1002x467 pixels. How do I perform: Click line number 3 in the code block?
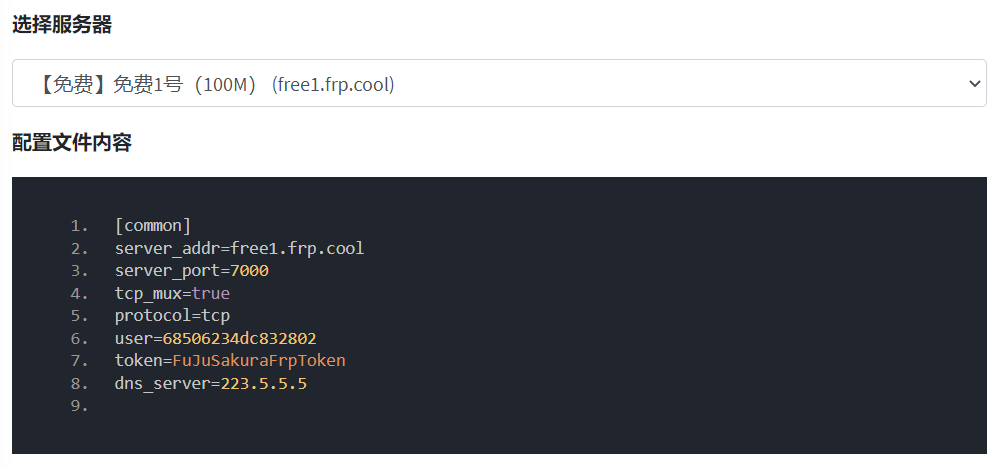click(79, 271)
